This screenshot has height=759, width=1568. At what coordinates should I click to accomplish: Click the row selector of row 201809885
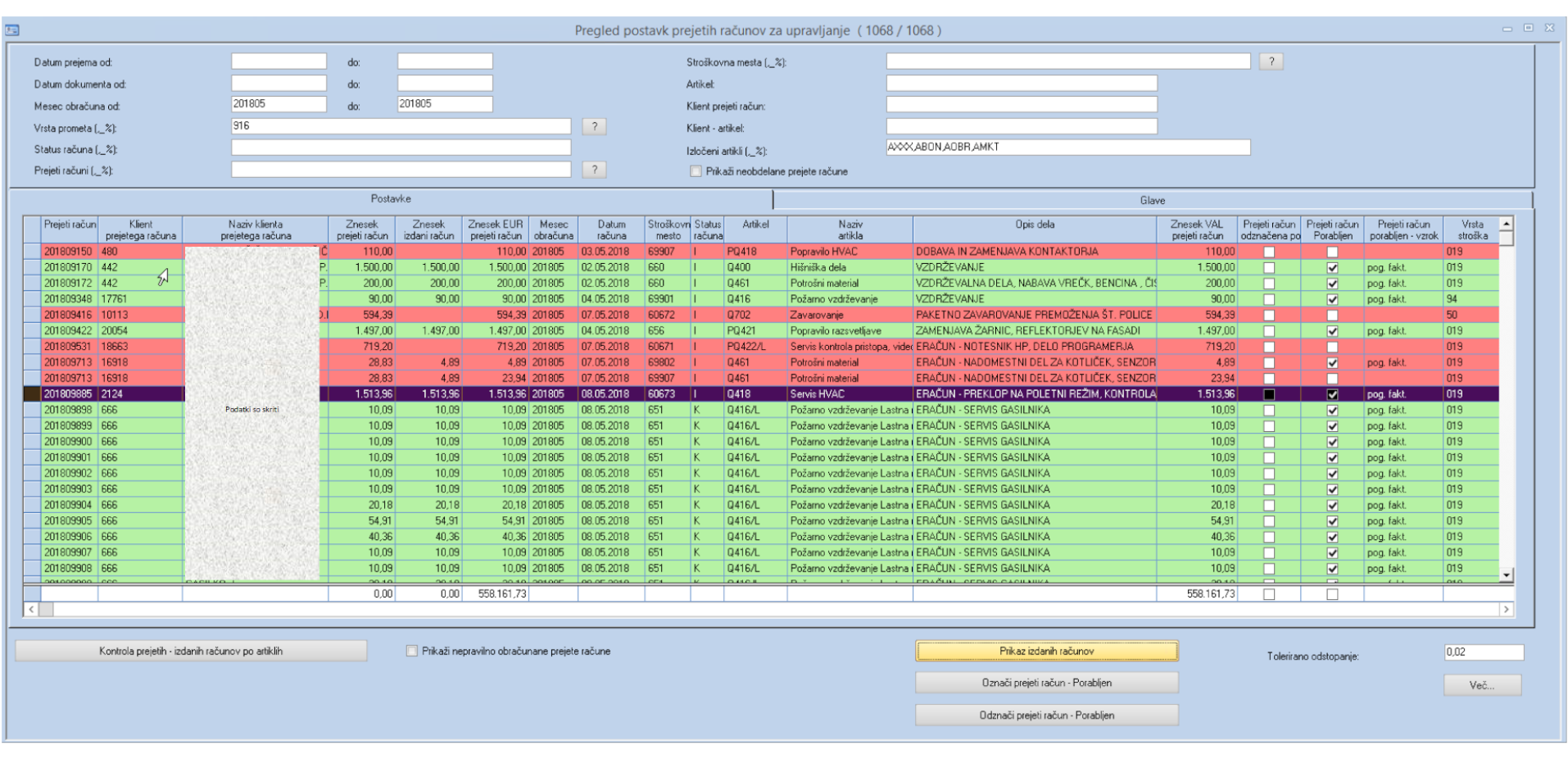click(32, 394)
